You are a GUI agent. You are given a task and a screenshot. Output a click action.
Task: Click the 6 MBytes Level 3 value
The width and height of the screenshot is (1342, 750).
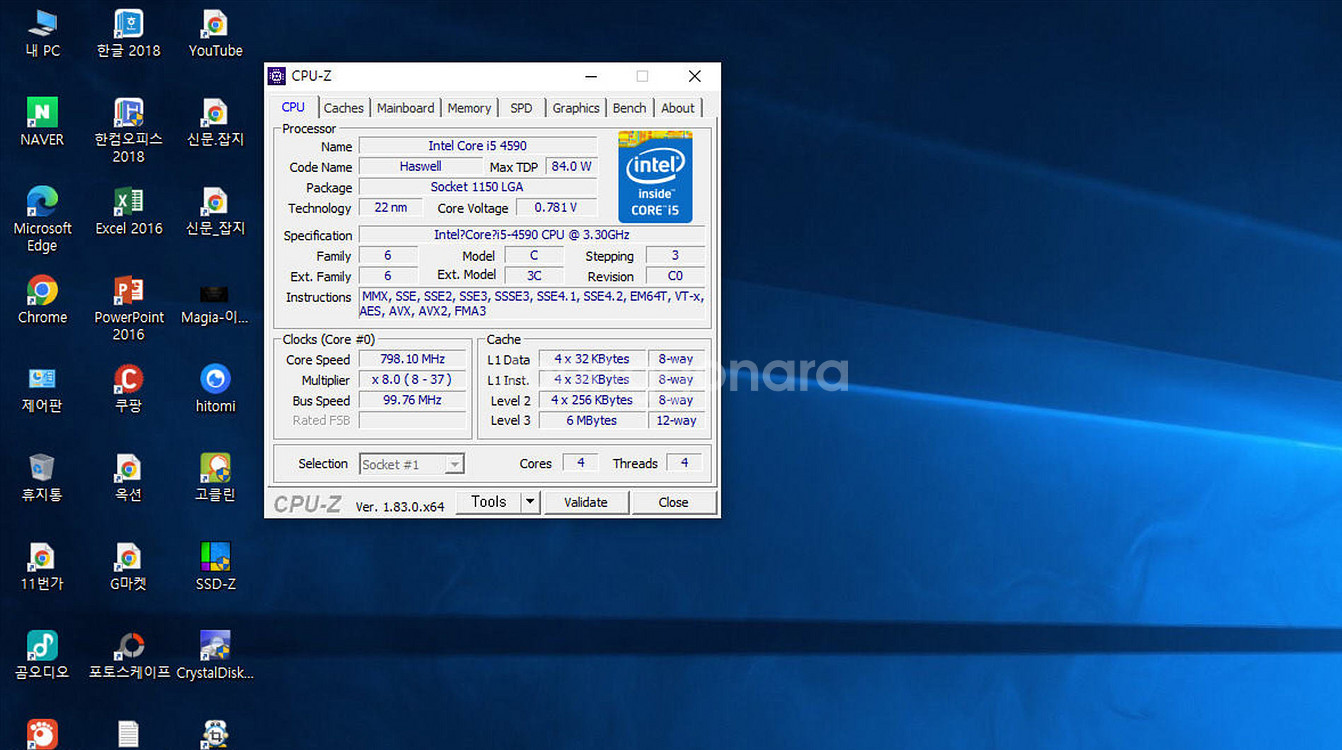point(592,420)
